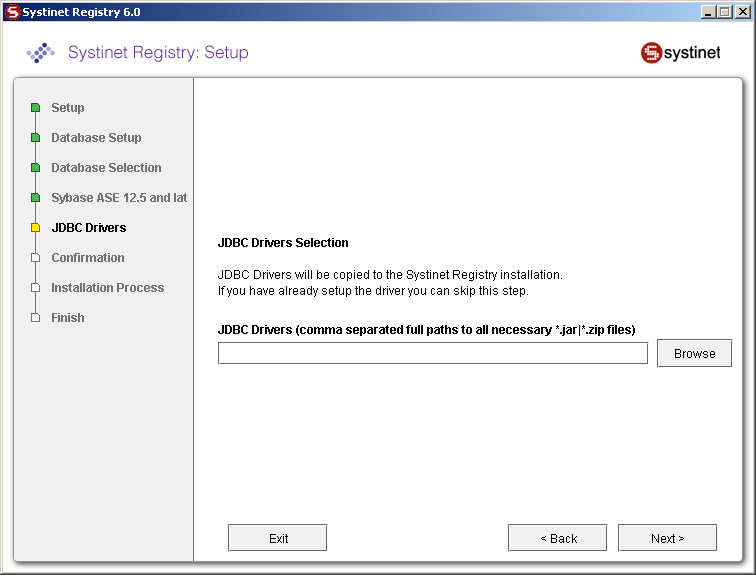Select the JDBC Drivers step label
The image size is (756, 575).
pos(89,227)
